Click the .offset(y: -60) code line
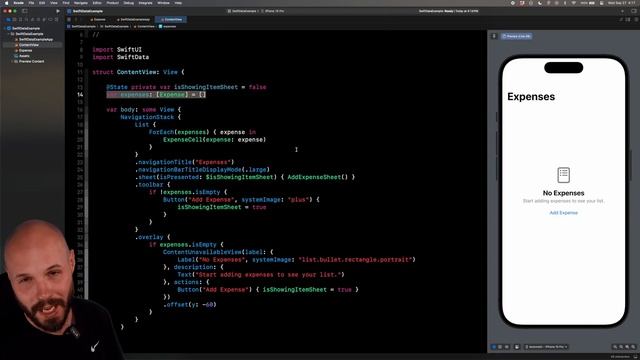This screenshot has width=640, height=360. click(x=190, y=304)
